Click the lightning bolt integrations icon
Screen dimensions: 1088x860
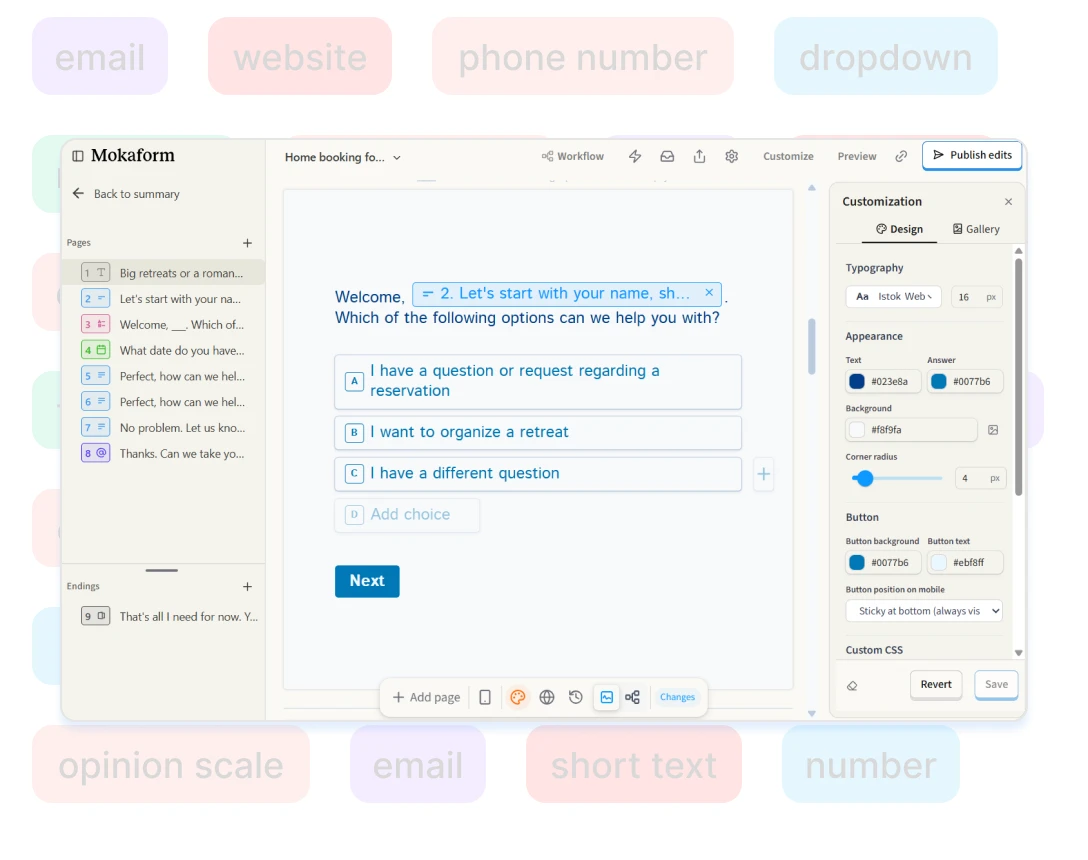pos(635,156)
